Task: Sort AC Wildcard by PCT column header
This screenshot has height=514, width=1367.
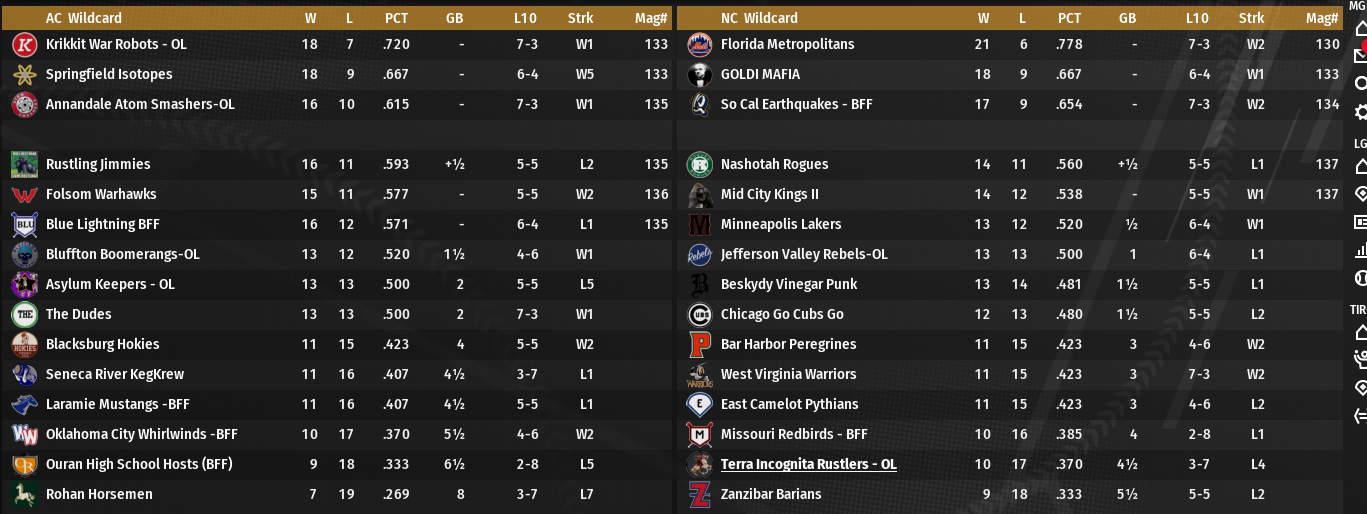Action: pyautogui.click(x=396, y=18)
